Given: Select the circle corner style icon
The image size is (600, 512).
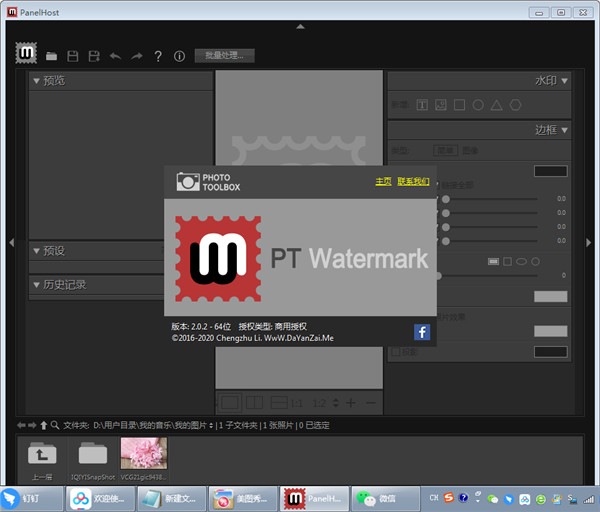Looking at the screenshot, I should click(x=535, y=261).
